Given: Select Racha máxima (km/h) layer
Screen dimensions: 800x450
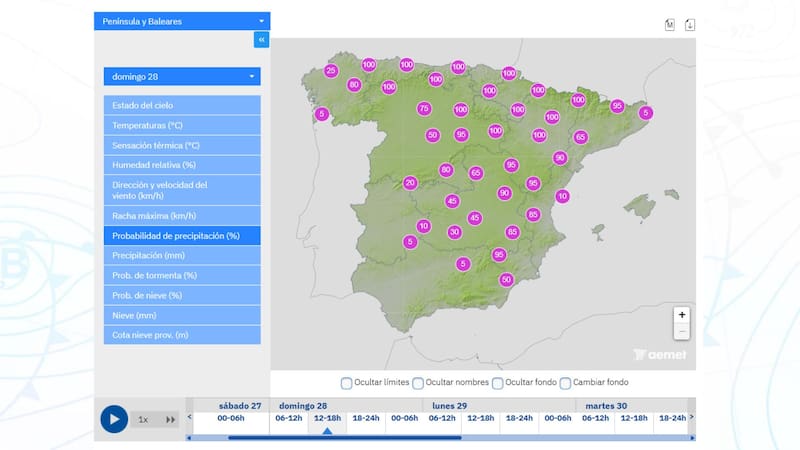Looking at the screenshot, I should 182,216.
